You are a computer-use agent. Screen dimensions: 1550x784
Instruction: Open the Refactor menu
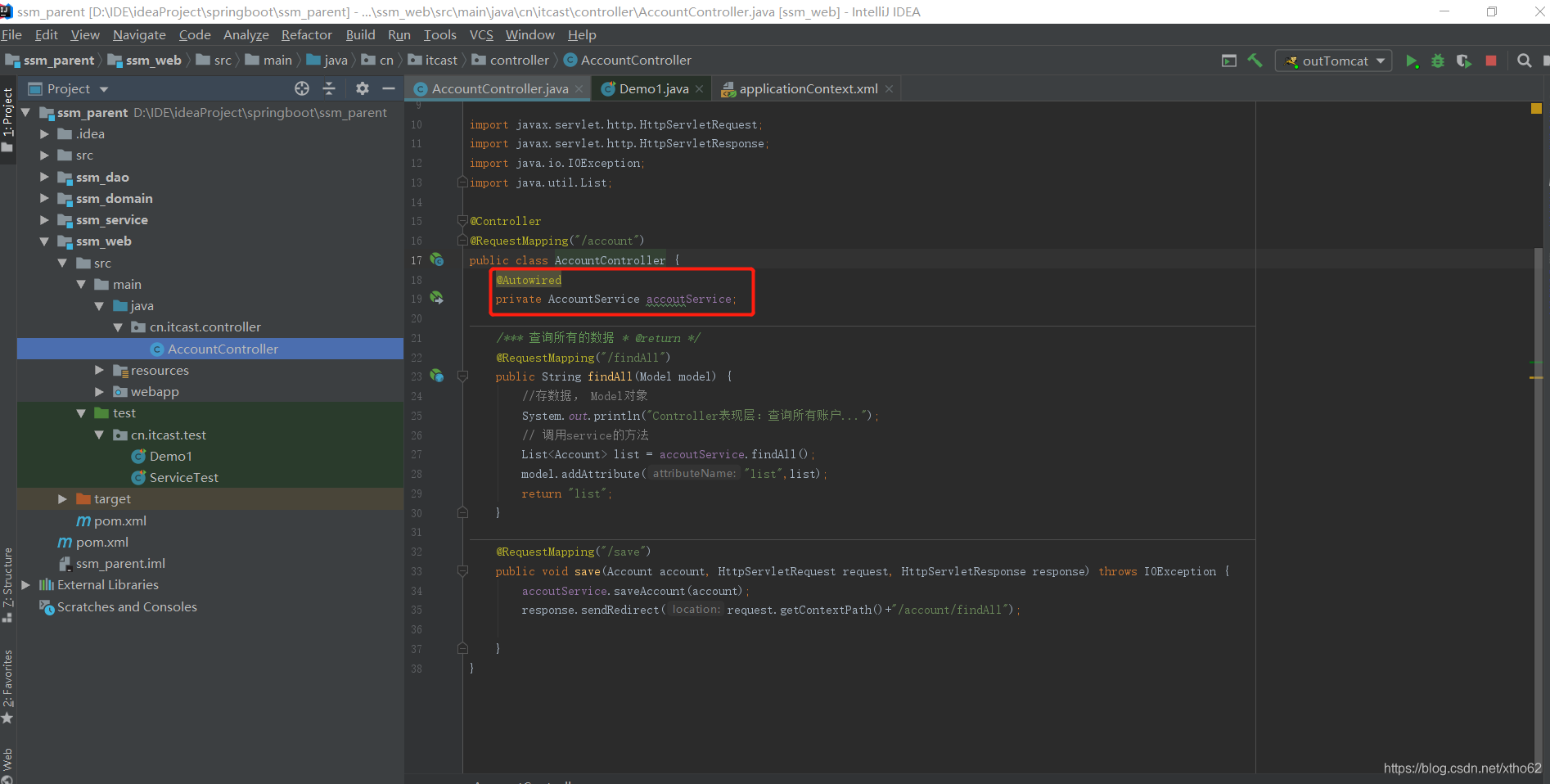pos(307,34)
